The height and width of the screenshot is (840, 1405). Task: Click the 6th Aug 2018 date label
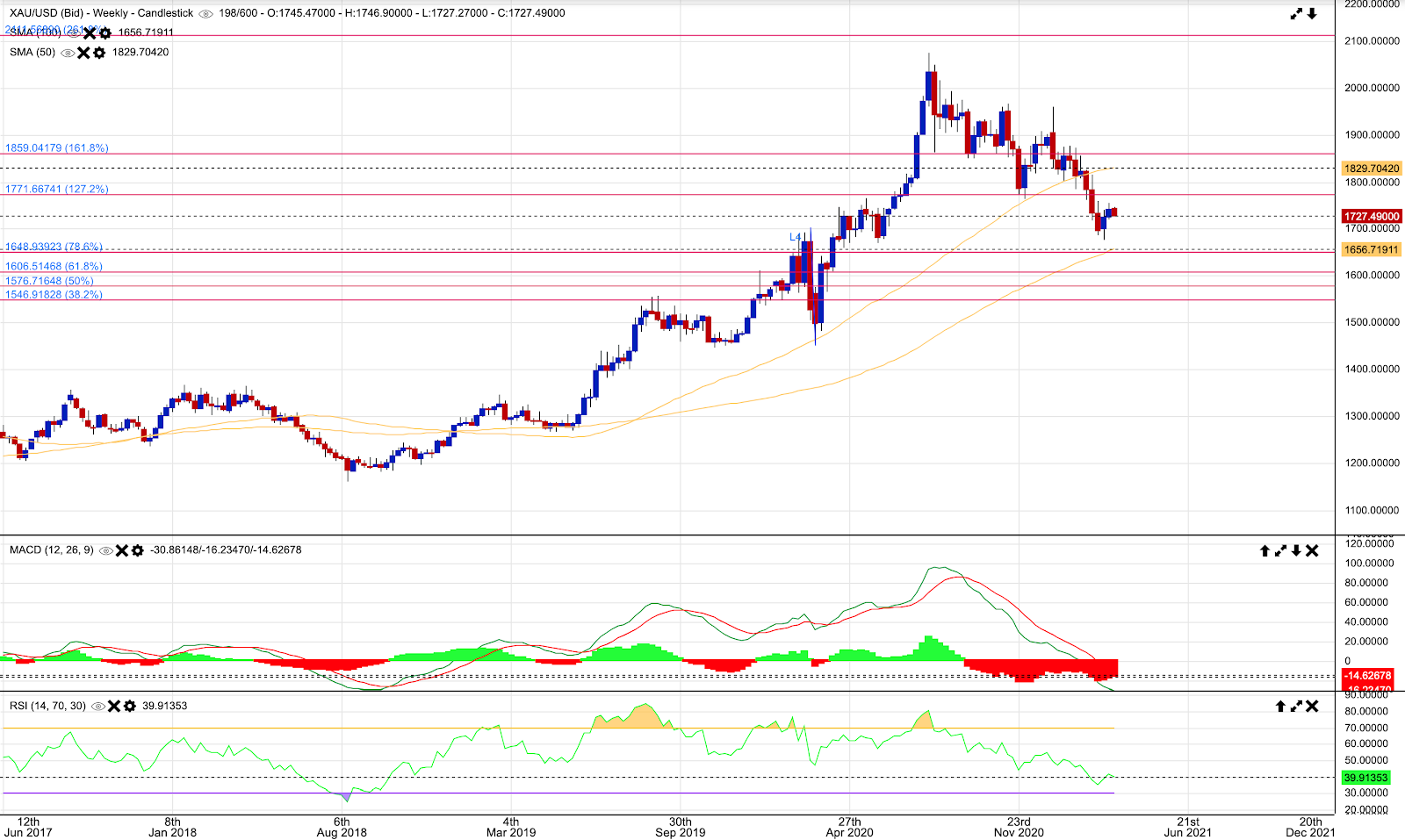342,827
